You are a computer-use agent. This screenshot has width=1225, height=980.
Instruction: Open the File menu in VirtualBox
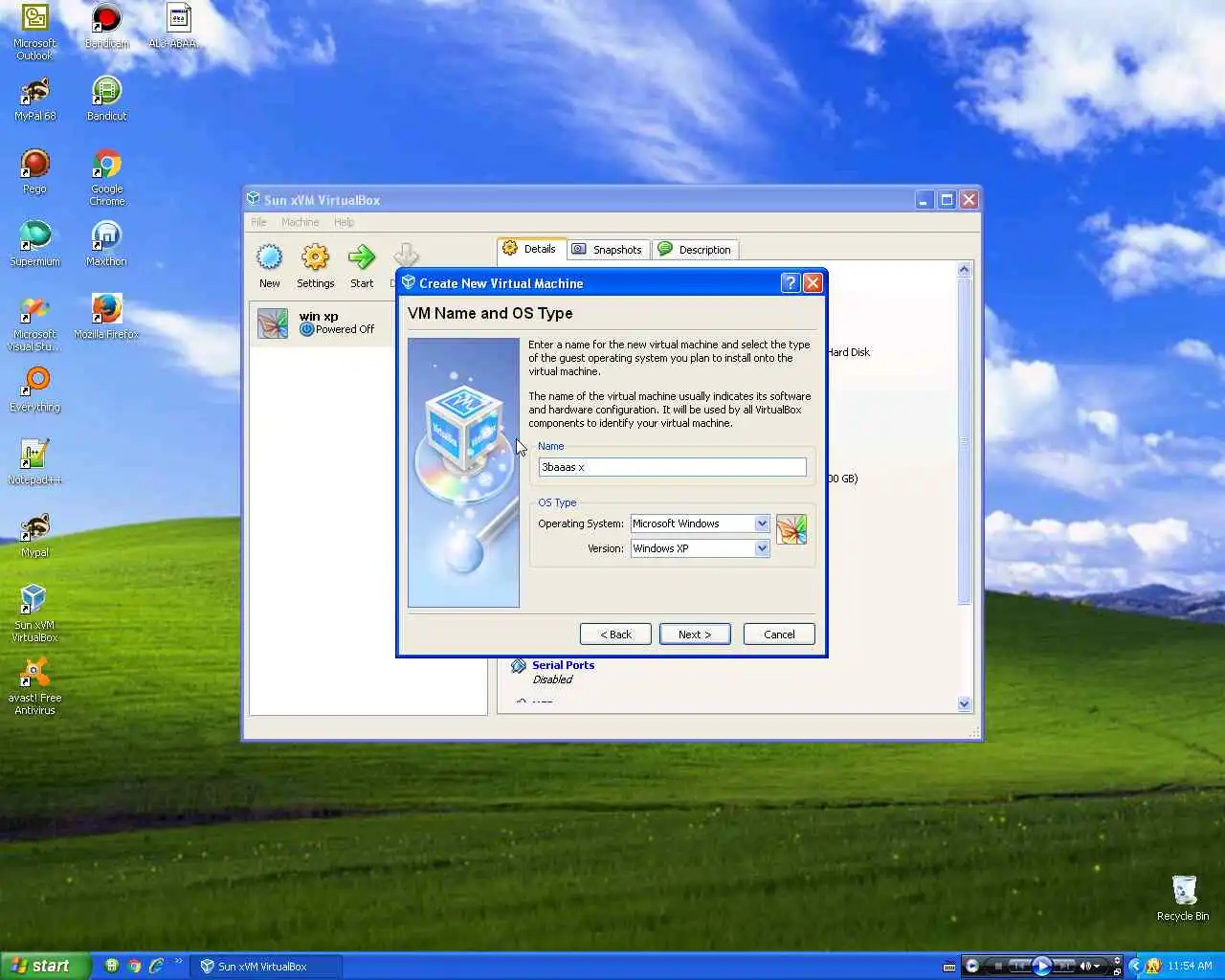pyautogui.click(x=258, y=222)
